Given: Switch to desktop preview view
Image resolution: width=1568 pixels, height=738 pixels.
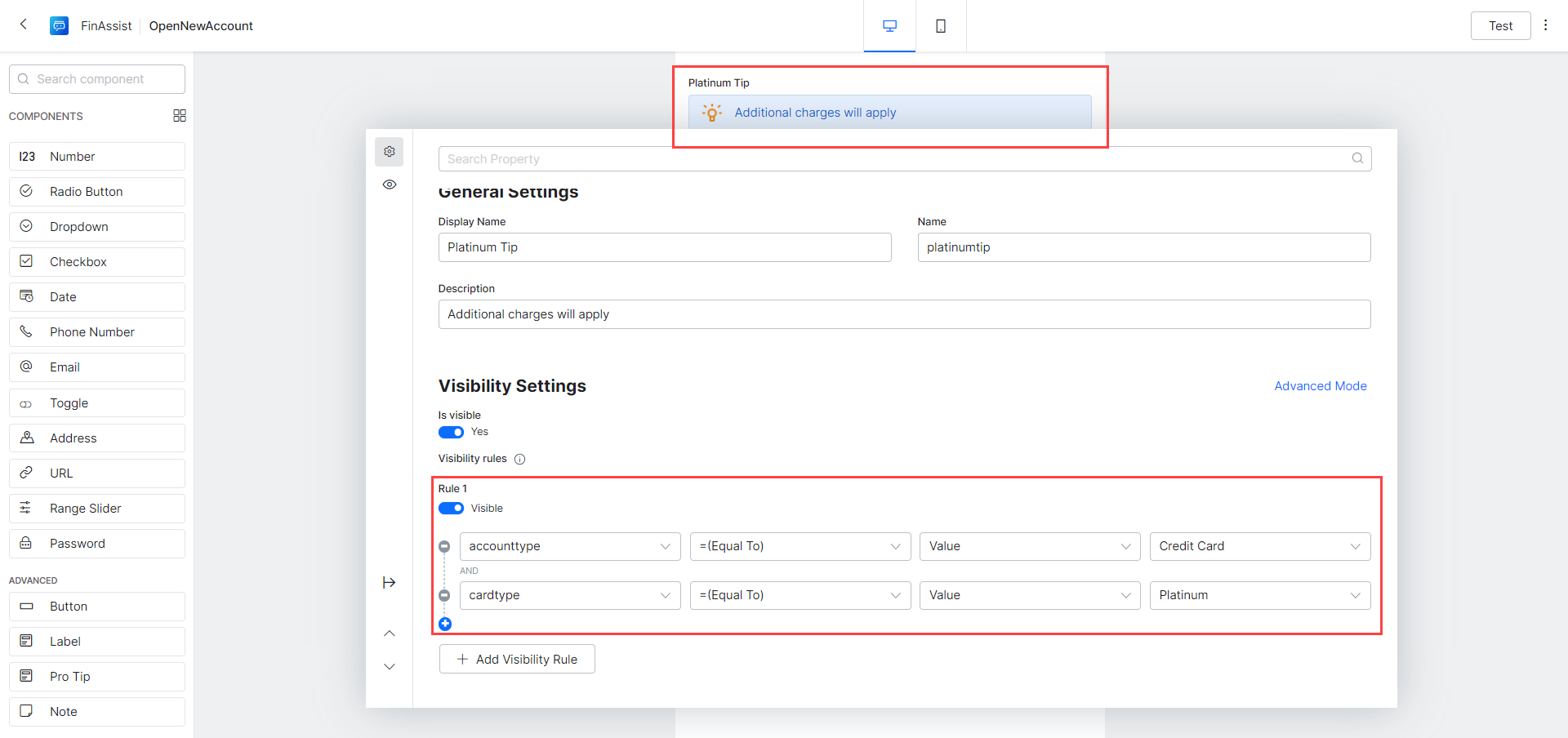Looking at the screenshot, I should pyautogui.click(x=889, y=26).
